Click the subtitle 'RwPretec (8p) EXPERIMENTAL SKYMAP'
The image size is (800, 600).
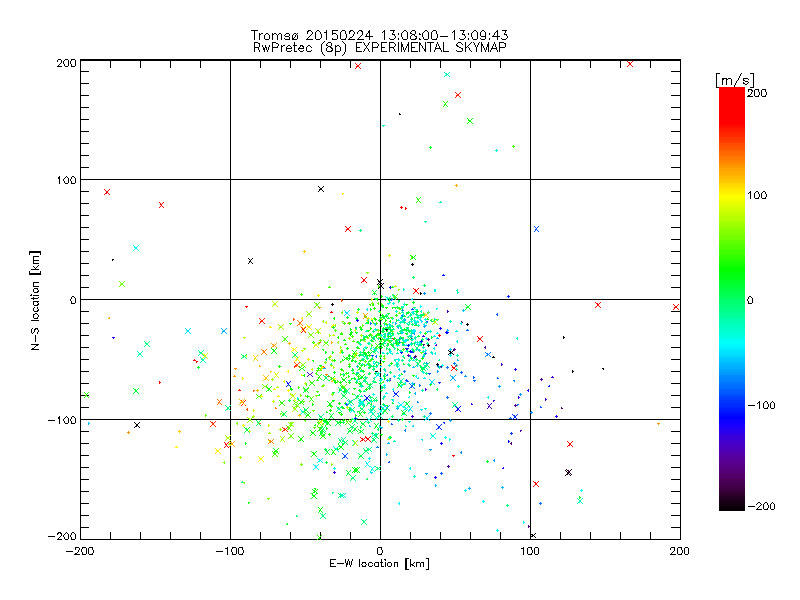[379, 47]
